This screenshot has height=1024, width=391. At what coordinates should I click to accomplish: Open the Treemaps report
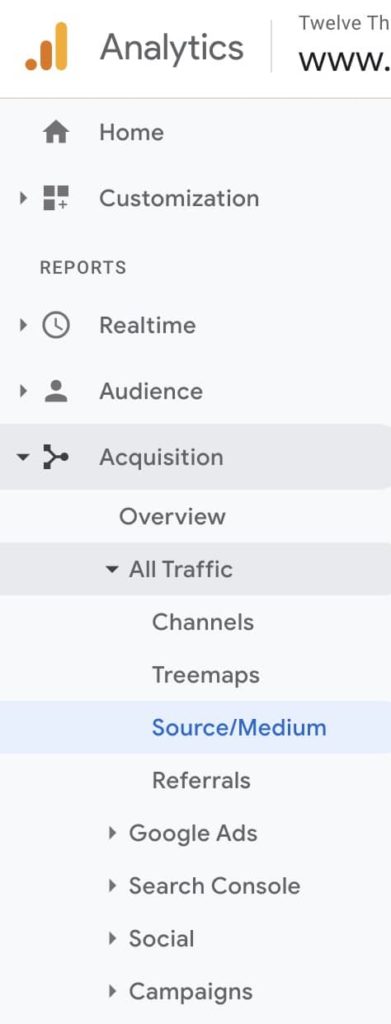point(206,675)
